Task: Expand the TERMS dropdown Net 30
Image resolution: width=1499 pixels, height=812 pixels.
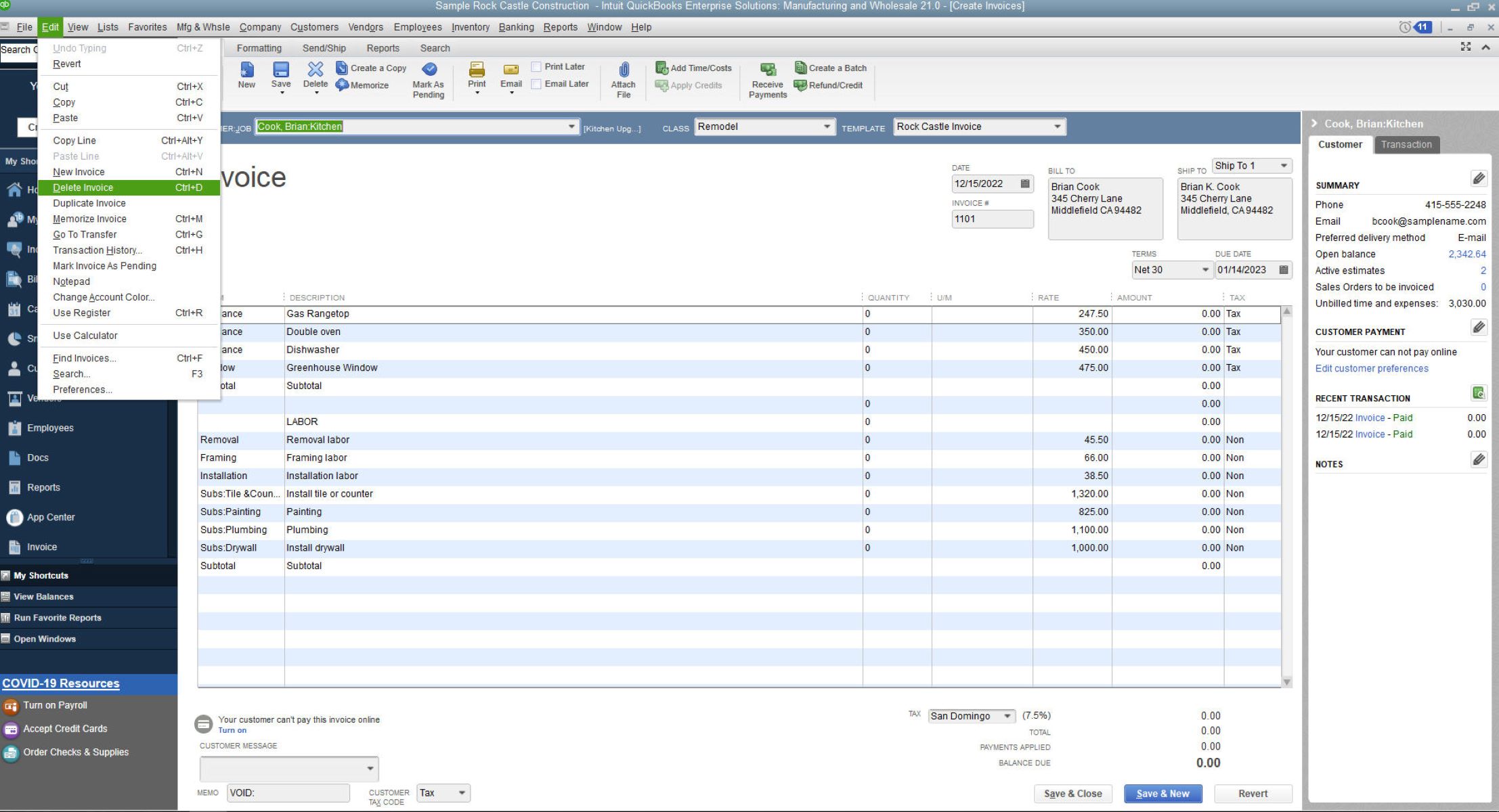Action: pyautogui.click(x=1204, y=269)
